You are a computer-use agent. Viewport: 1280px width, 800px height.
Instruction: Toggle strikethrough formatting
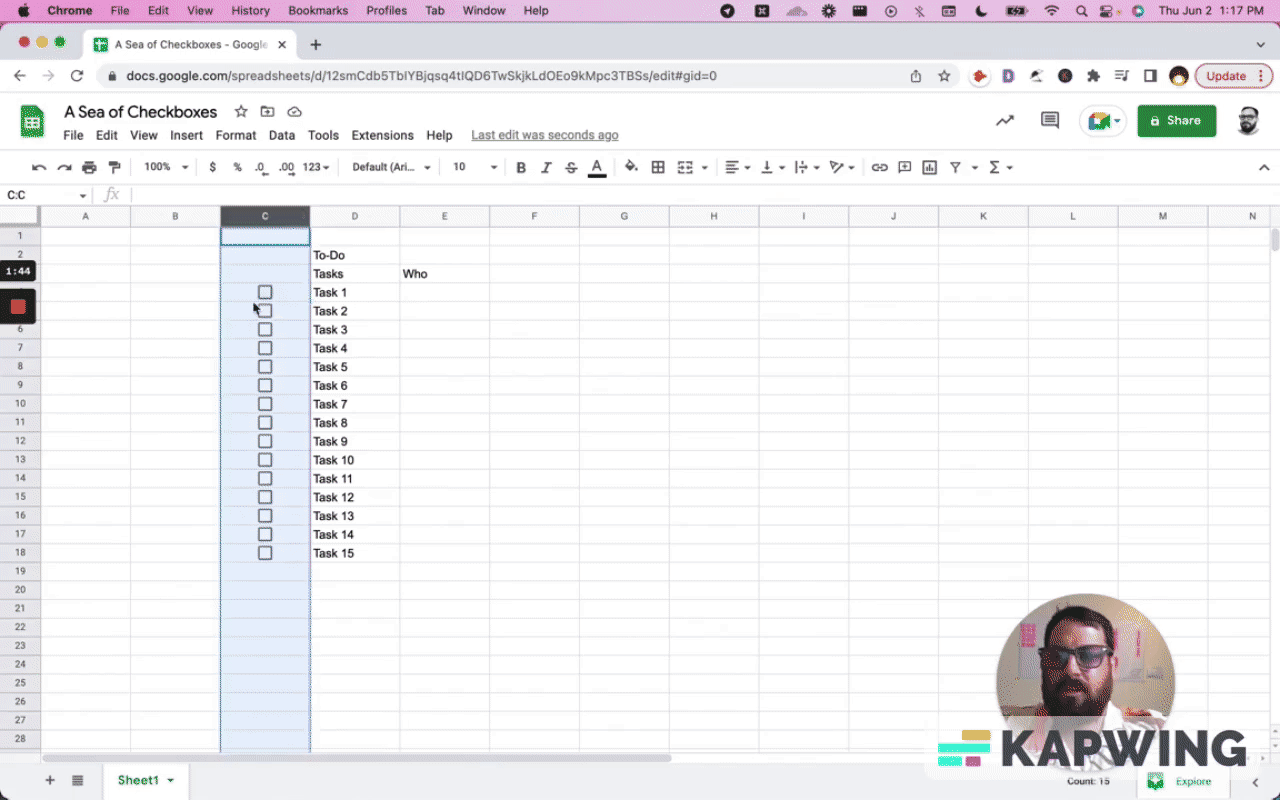(x=571, y=168)
